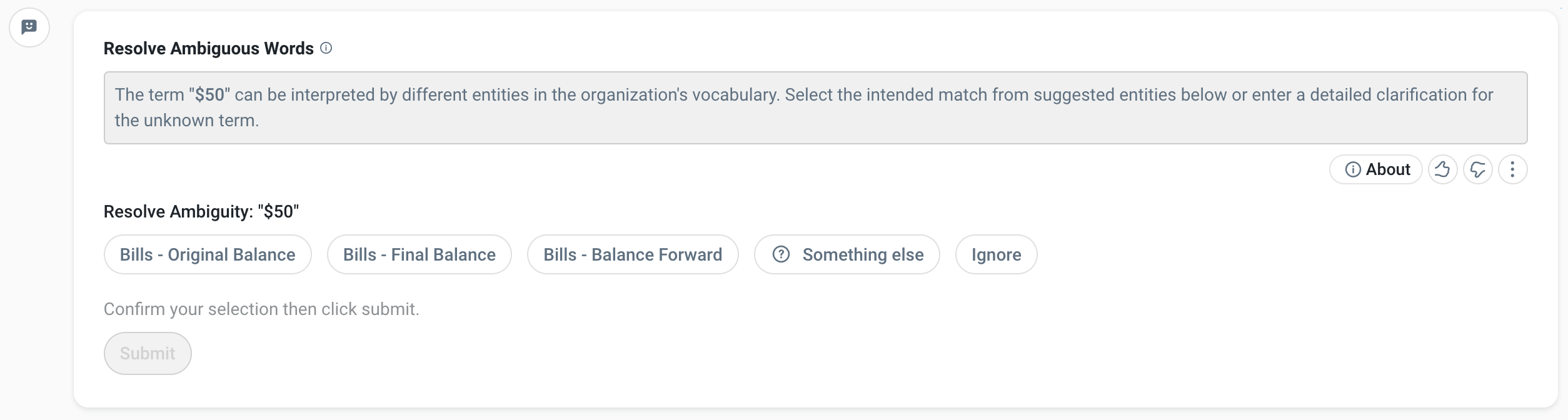Click the speech-bubble assistant icon on the left
Screen dimensions: 1568x420
pyautogui.click(x=29, y=27)
